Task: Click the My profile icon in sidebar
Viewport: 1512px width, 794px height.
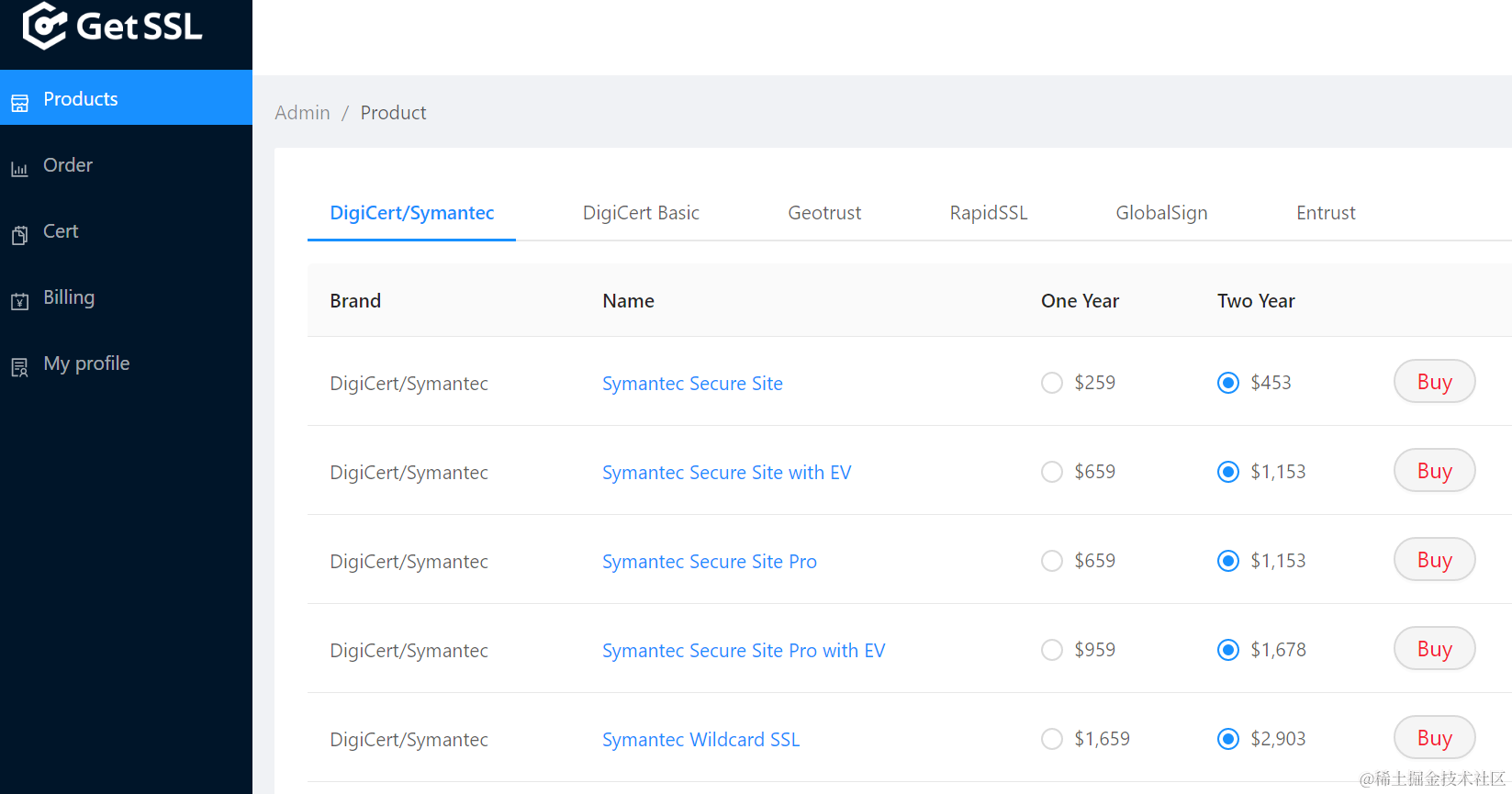Action: pyautogui.click(x=20, y=367)
